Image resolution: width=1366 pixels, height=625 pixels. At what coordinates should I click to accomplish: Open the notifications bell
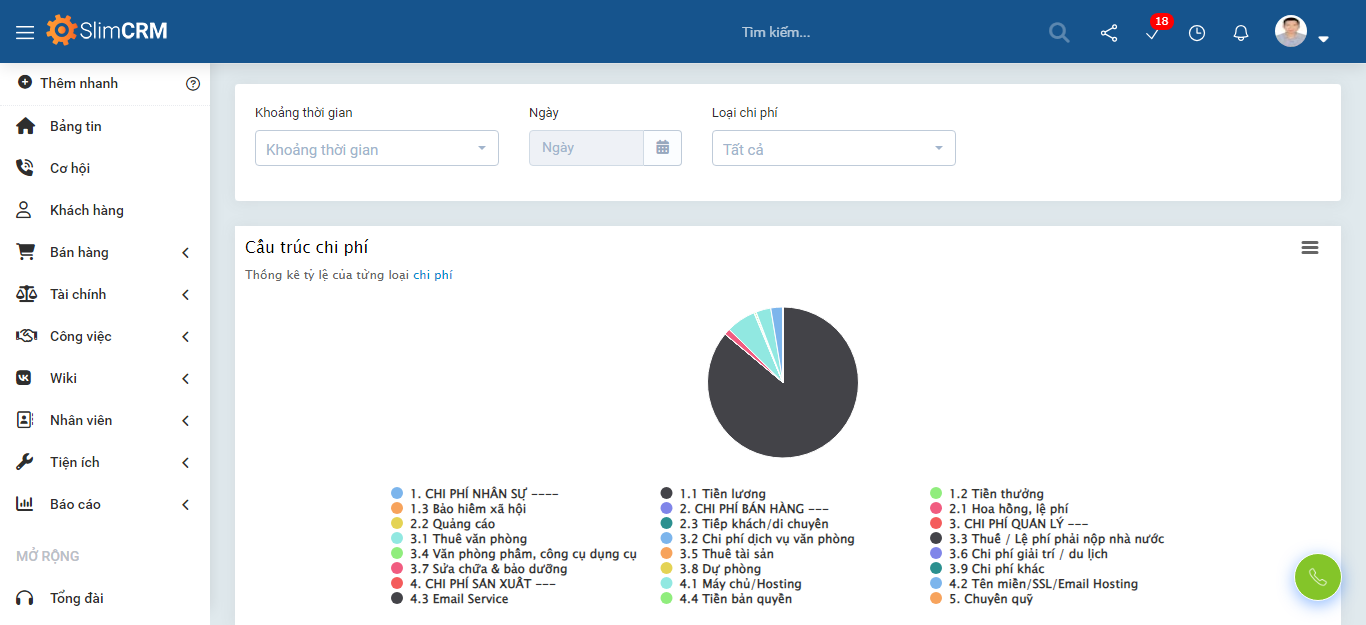(x=1240, y=32)
